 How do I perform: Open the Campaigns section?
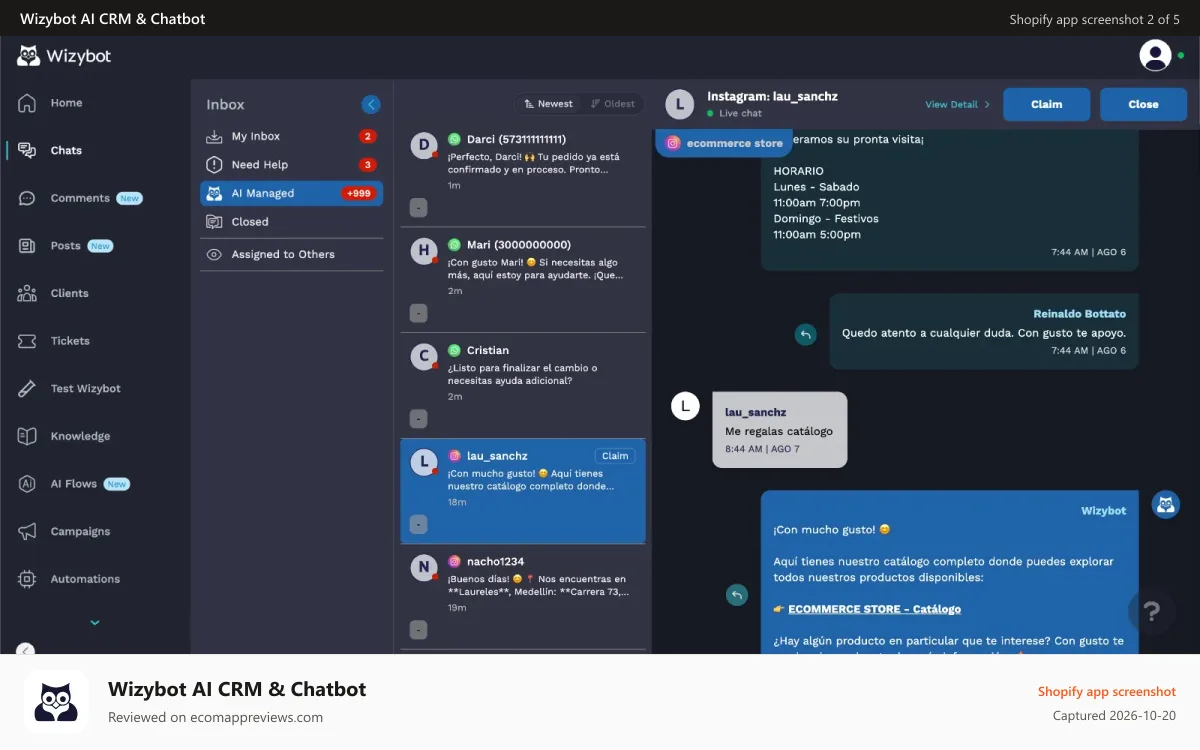80,532
